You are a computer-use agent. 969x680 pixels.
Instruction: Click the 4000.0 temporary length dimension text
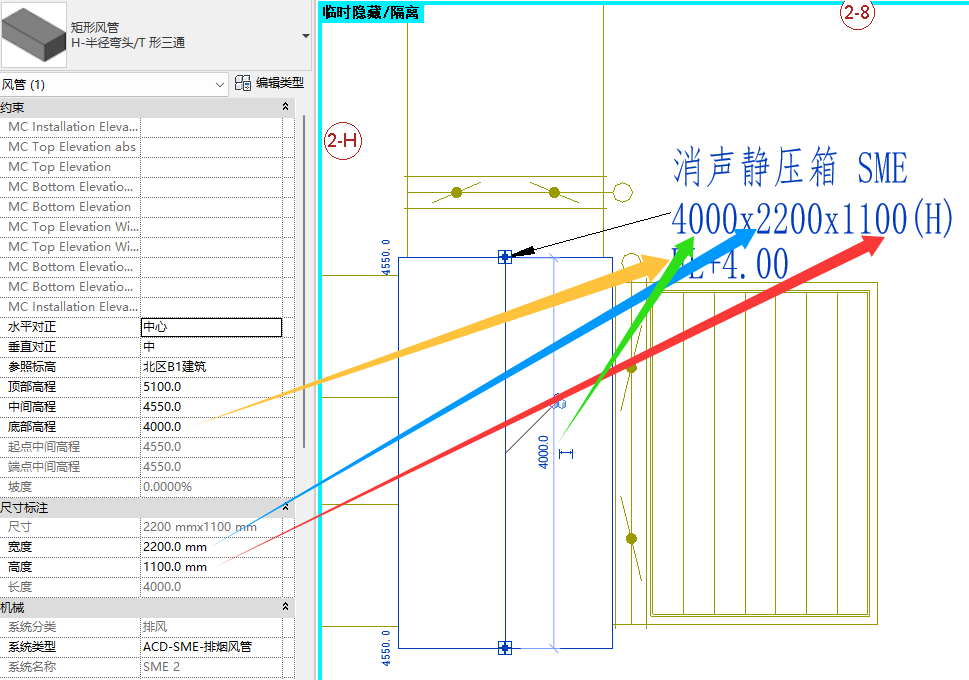point(544,451)
